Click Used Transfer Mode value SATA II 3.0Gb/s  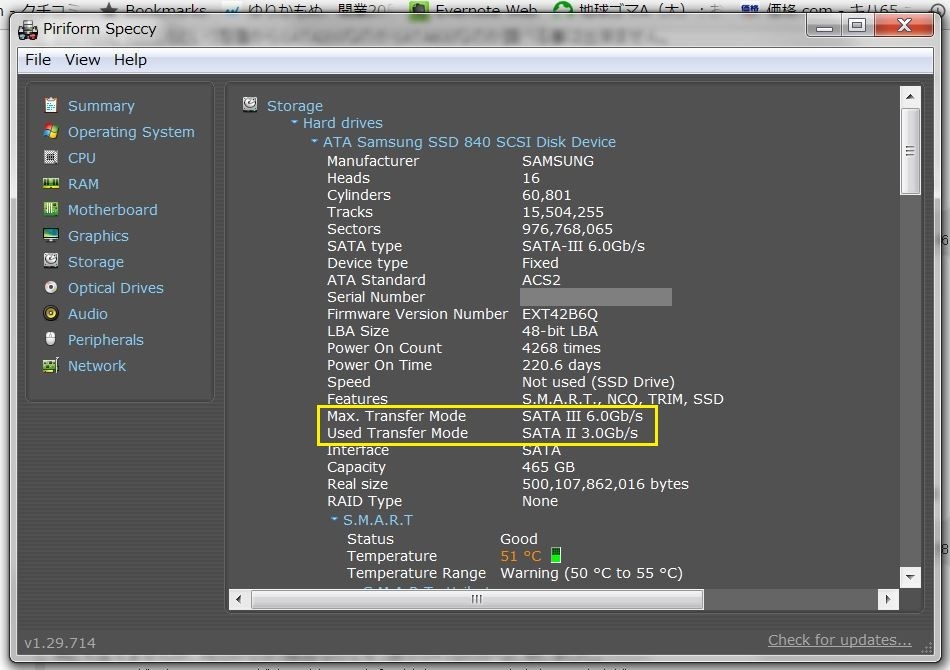[579, 433]
